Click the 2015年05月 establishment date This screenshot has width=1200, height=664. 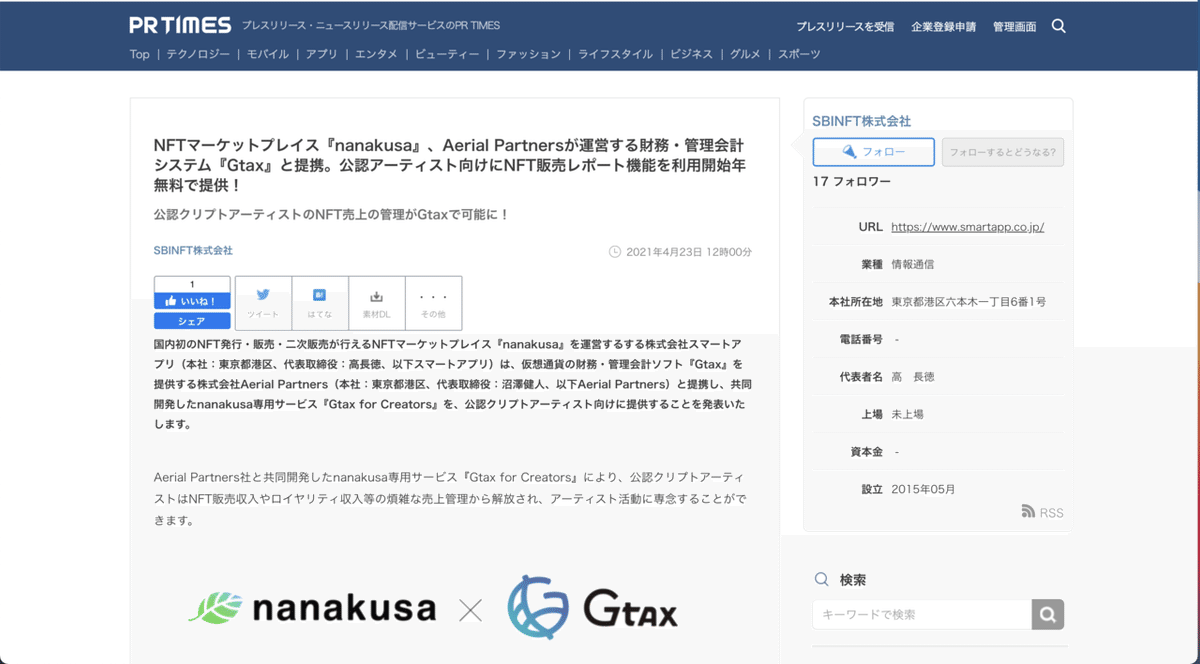[923, 489]
